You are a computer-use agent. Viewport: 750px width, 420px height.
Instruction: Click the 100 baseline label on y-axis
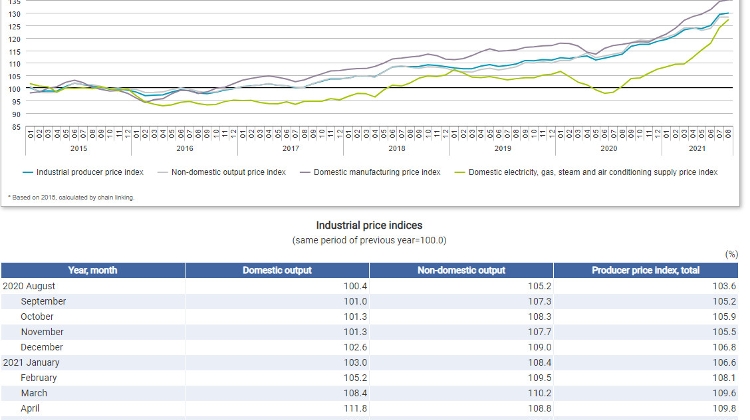(14, 89)
